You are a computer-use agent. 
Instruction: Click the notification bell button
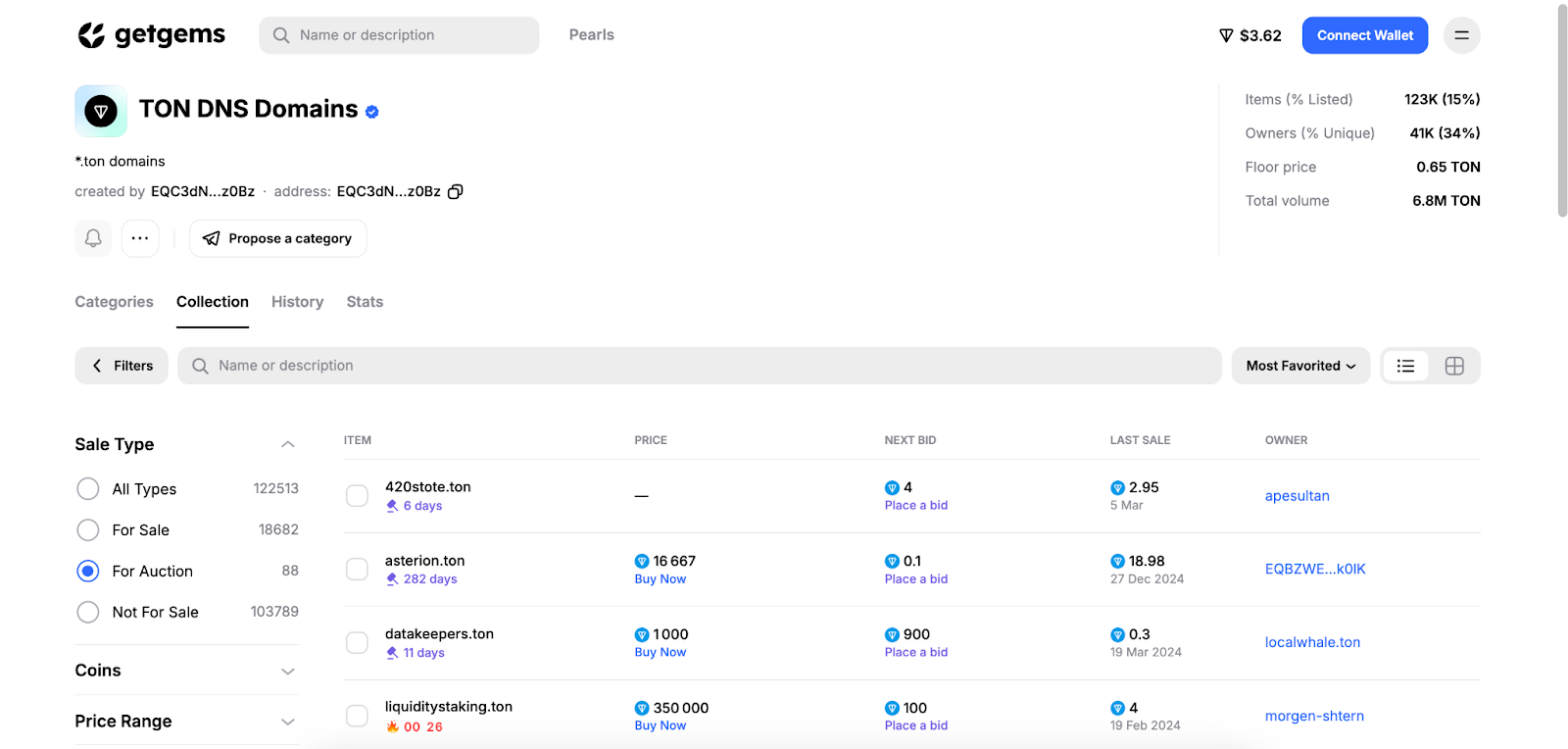point(93,238)
